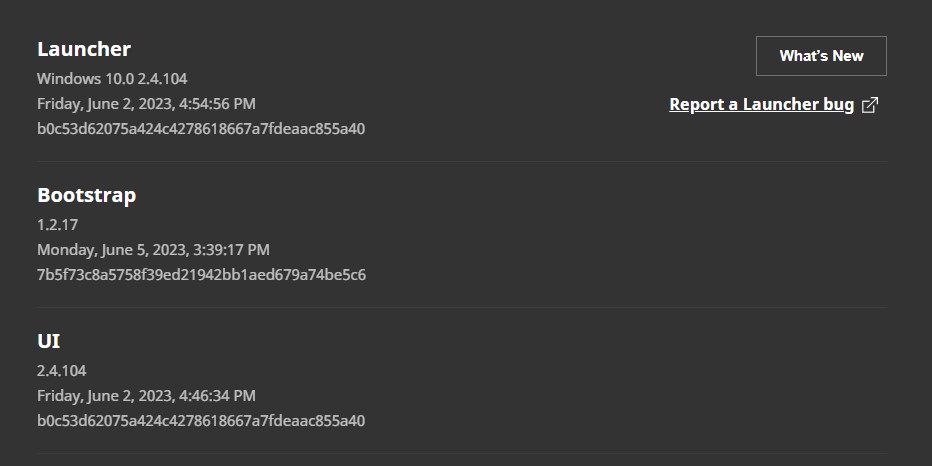932x466 pixels.
Task: Select the UI section heading
Action: tap(49, 341)
